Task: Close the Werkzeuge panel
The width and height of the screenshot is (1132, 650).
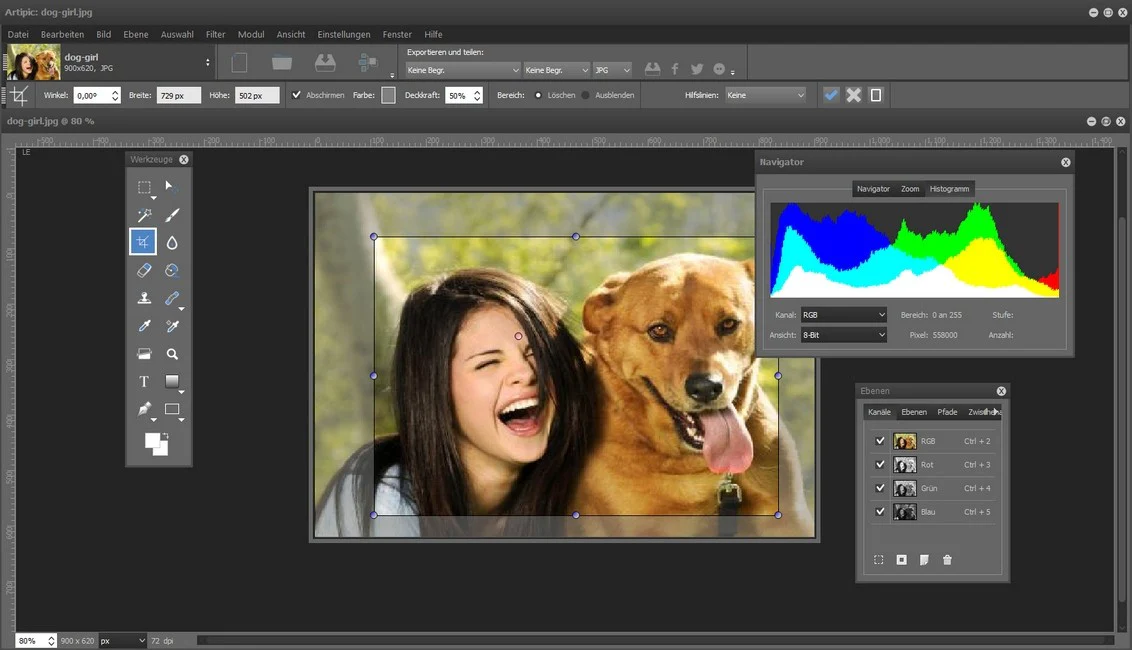Action: pos(184,160)
